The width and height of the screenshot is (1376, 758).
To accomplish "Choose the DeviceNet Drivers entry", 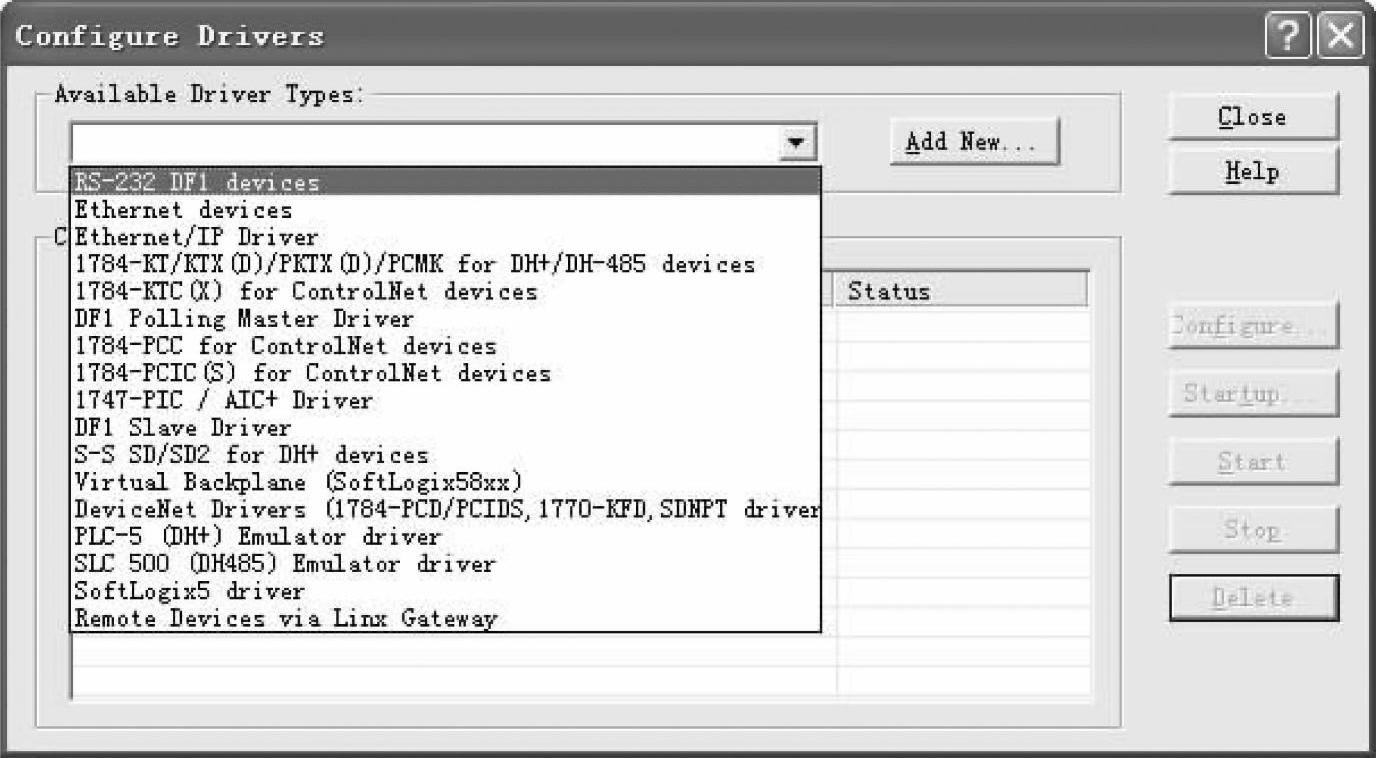I will coord(446,509).
